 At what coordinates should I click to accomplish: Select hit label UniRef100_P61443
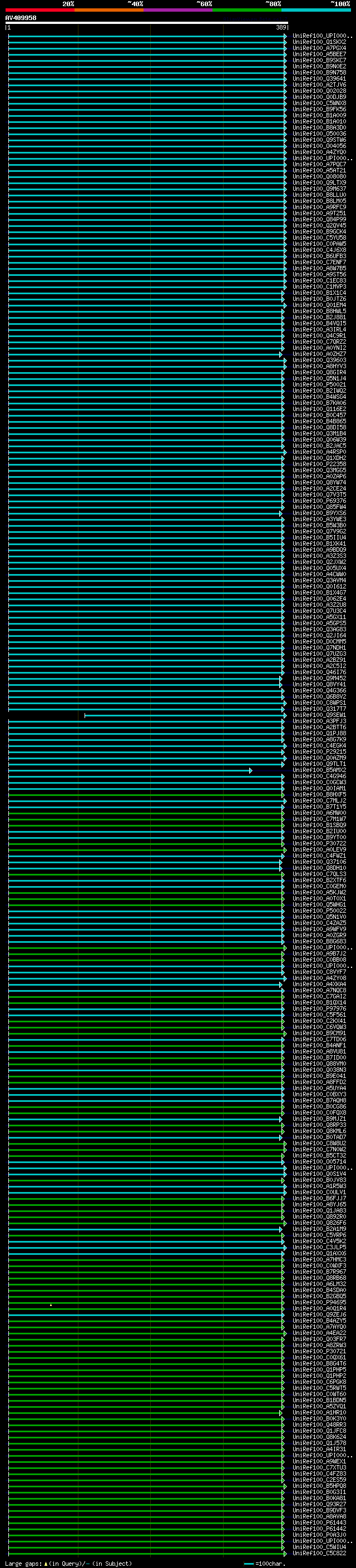(319, 1522)
